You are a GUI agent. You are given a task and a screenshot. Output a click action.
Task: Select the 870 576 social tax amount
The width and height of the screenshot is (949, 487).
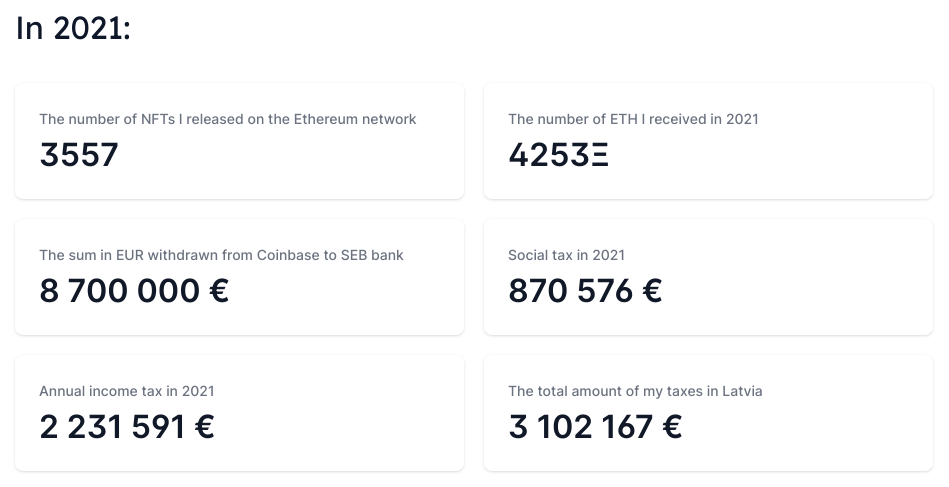(570, 291)
